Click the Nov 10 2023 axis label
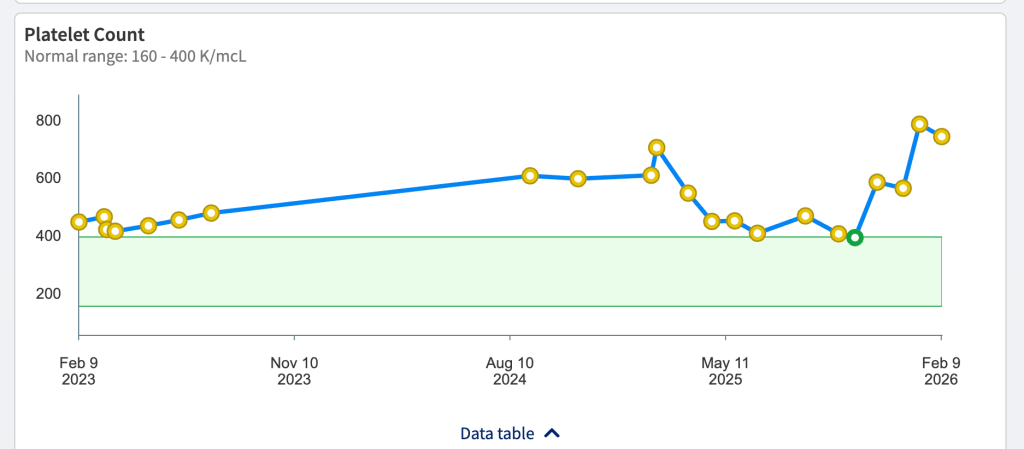Image resolution: width=1024 pixels, height=449 pixels. click(294, 370)
